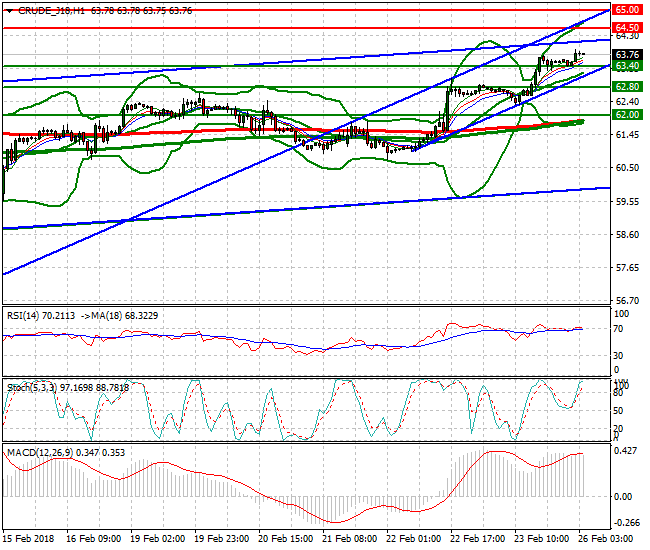Click the Stochastic 50 level label
This screenshot has width=650, height=550.
click(x=618, y=411)
